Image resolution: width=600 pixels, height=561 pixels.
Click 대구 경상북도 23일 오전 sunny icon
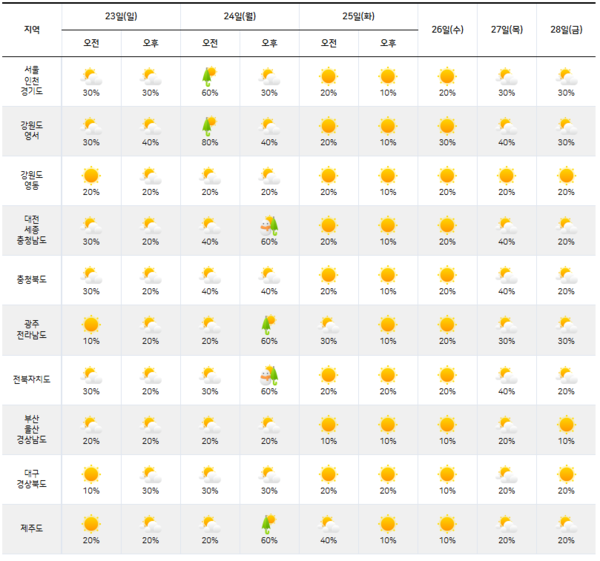[x=91, y=473]
